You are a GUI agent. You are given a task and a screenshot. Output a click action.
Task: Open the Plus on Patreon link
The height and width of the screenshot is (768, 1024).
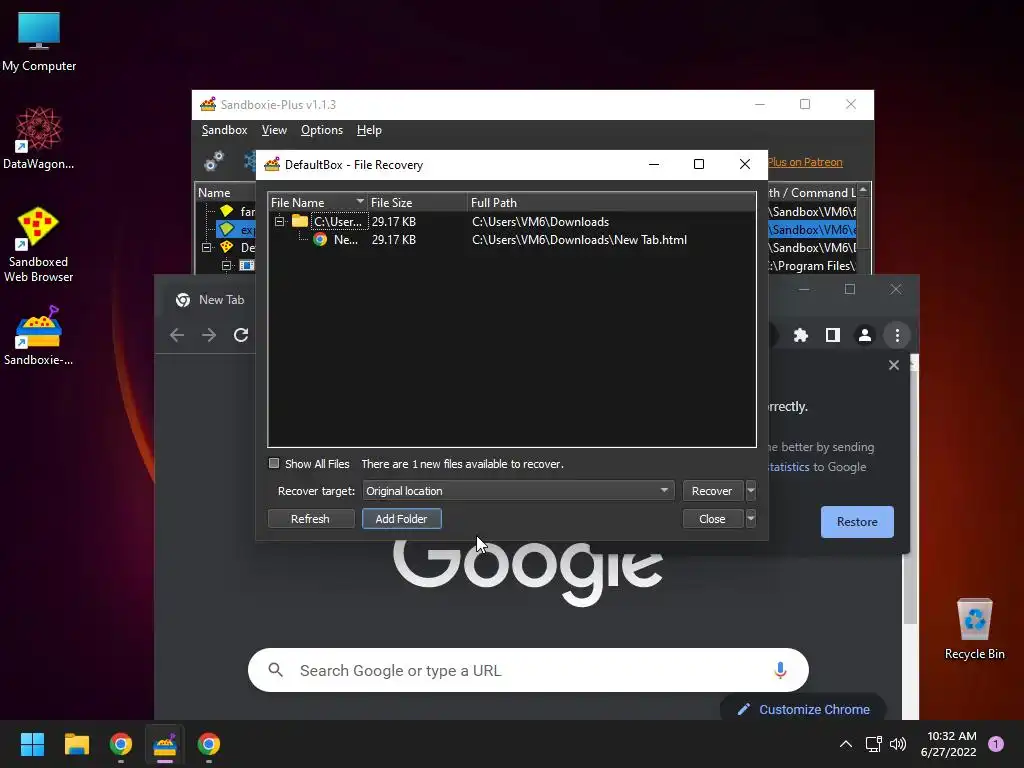tap(805, 162)
